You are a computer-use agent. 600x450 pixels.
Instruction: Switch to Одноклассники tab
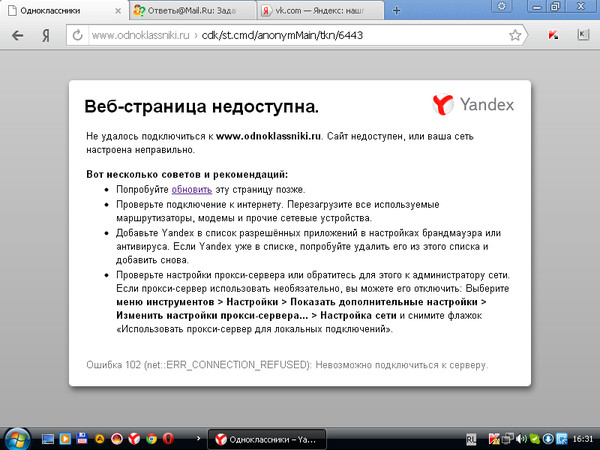click(x=65, y=11)
